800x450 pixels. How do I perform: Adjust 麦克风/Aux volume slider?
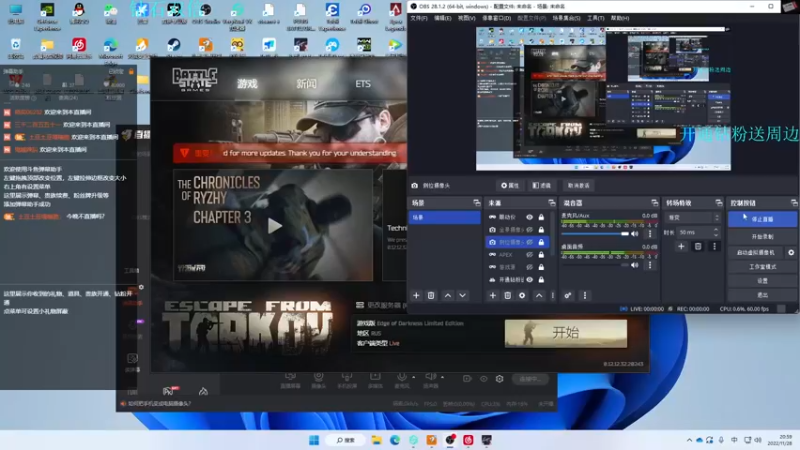(595, 234)
